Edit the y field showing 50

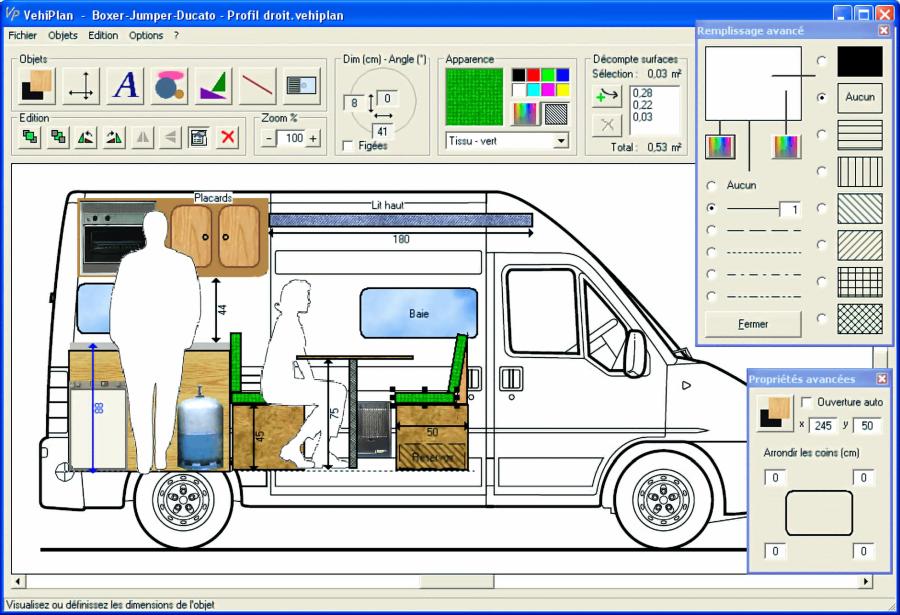[x=867, y=426]
